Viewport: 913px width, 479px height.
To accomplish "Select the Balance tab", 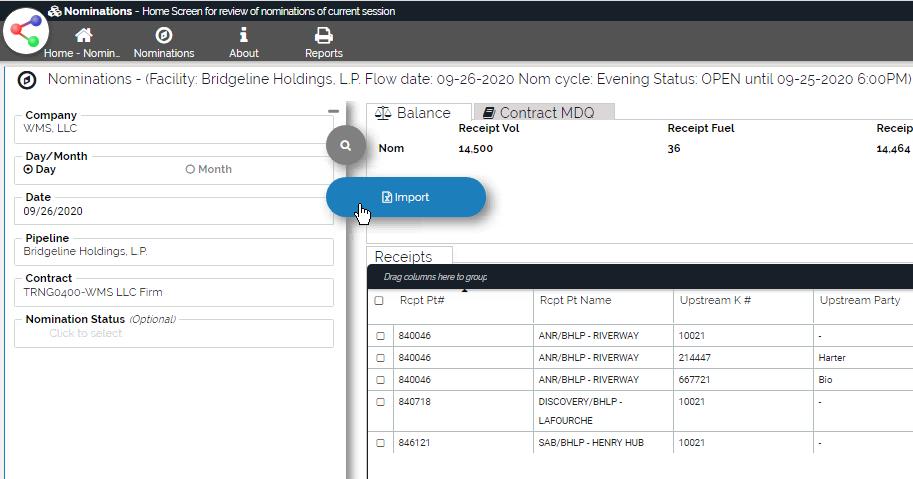I will tap(413, 113).
